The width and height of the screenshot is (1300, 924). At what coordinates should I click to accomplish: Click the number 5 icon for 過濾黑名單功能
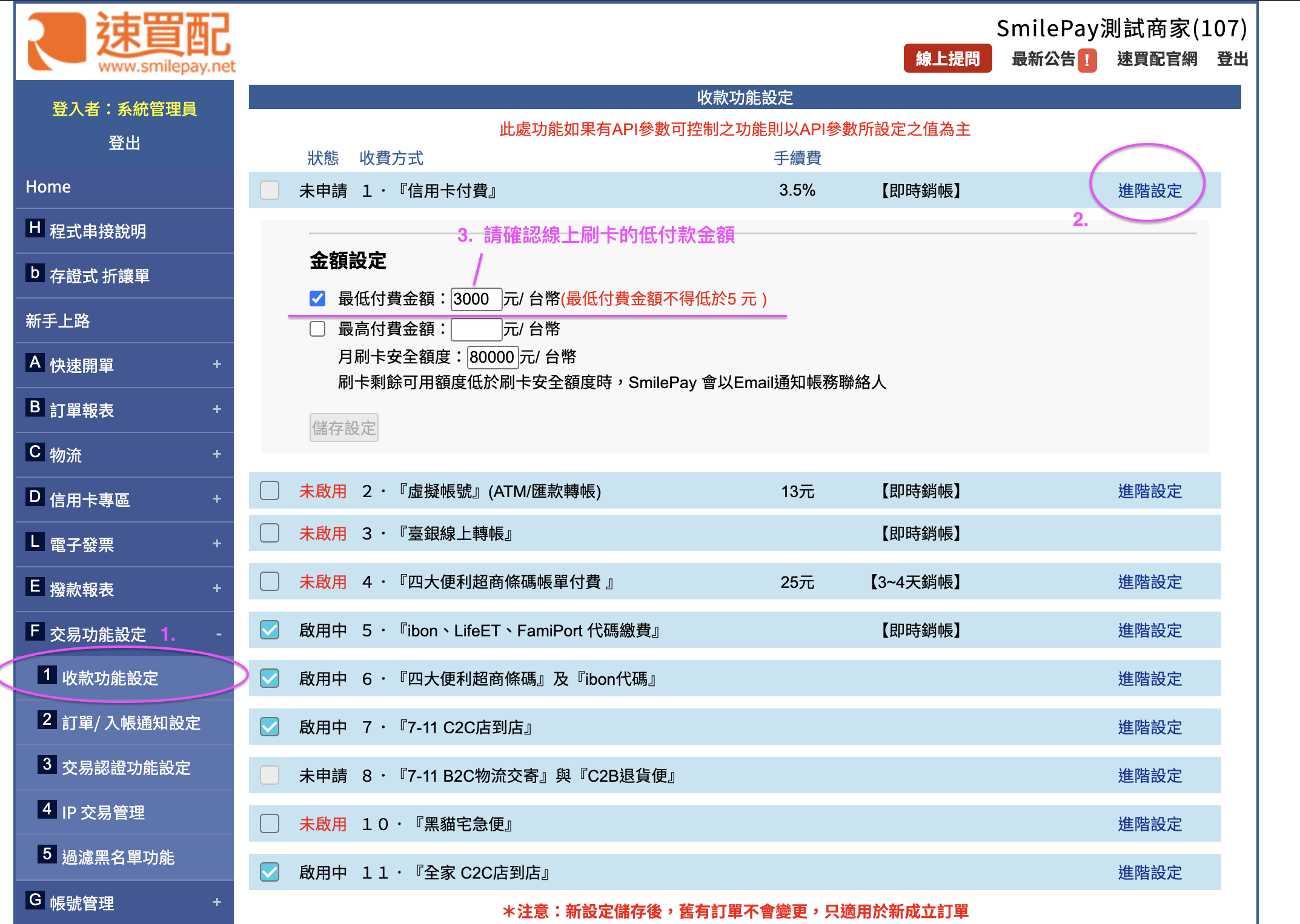tap(47, 854)
